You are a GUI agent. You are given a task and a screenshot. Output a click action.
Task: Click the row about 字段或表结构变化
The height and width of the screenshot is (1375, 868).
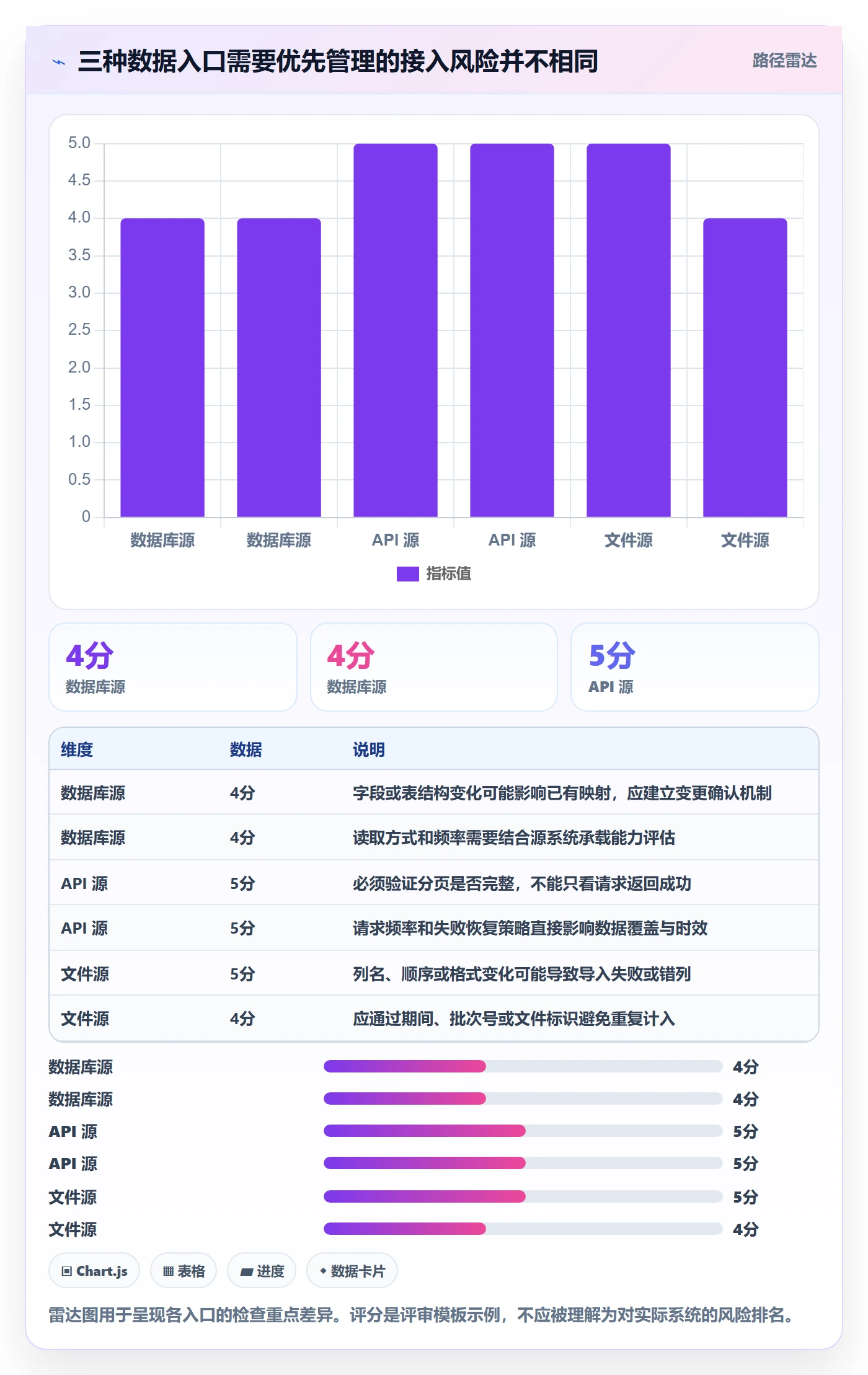pyautogui.click(x=434, y=792)
